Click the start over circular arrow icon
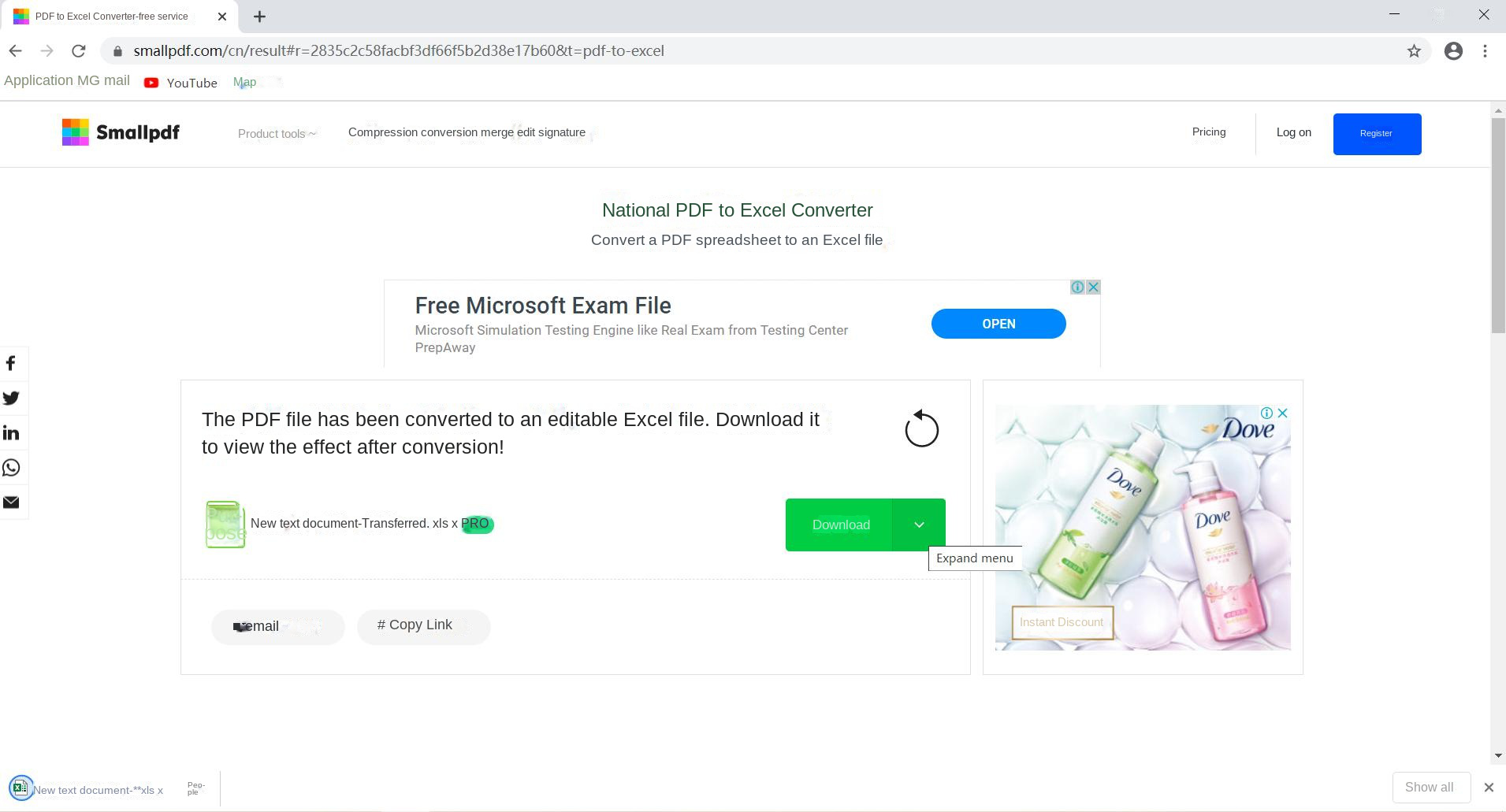1506x812 pixels. [921, 429]
